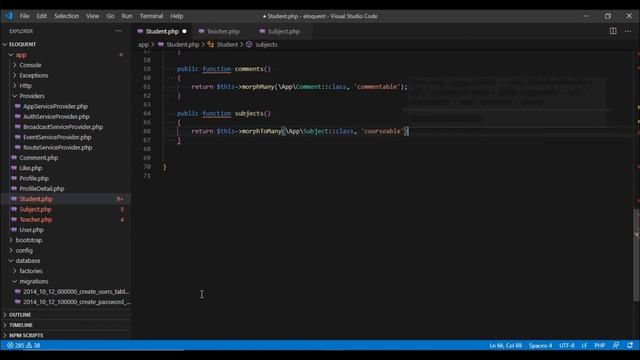
Task: Select the Student.php editor tab
Action: coord(162,31)
